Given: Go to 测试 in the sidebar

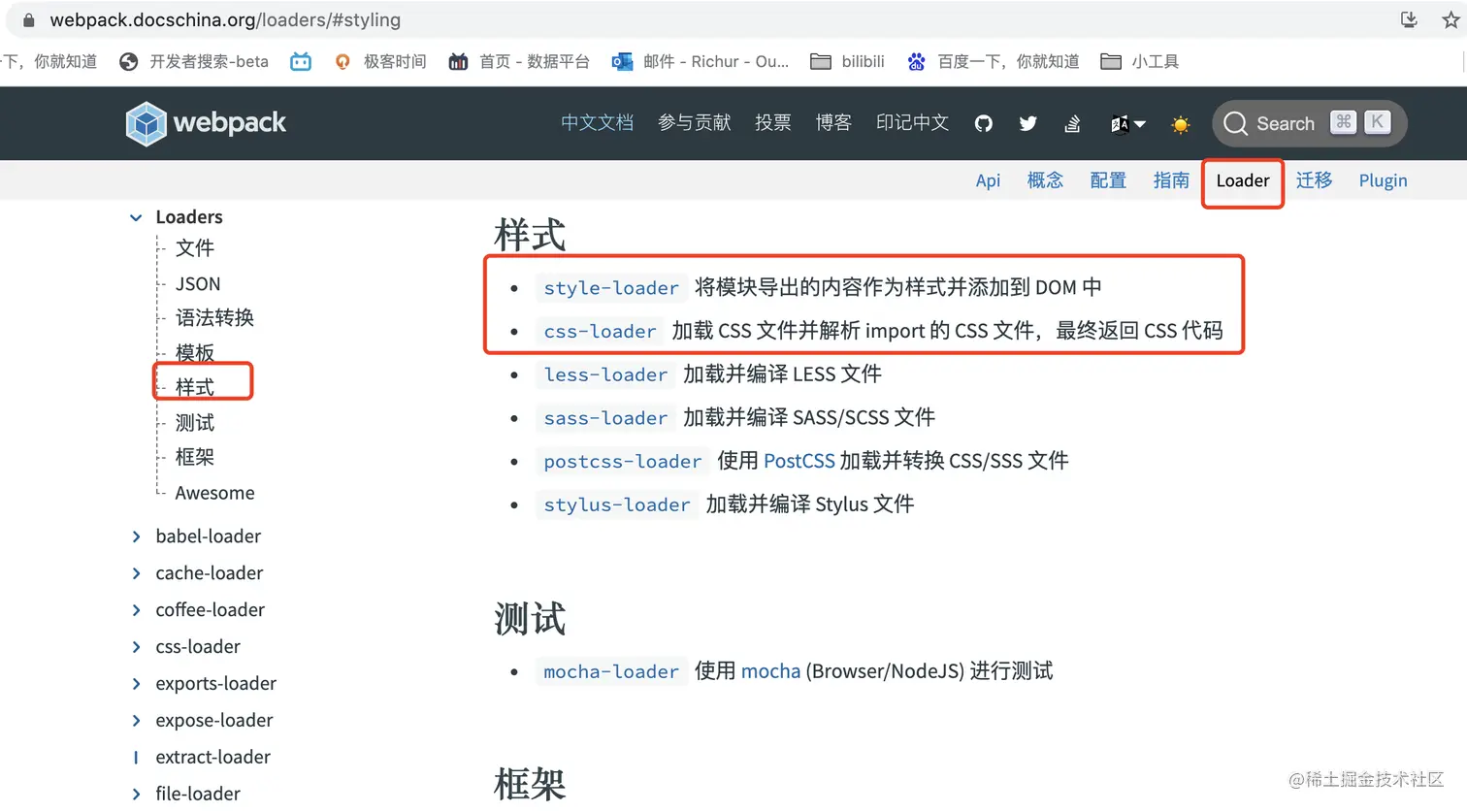Looking at the screenshot, I should [x=195, y=423].
